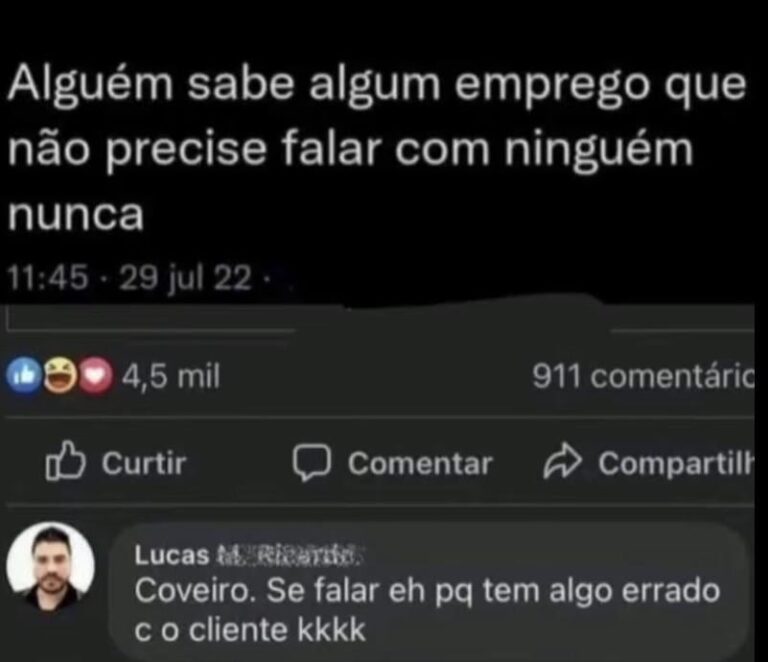The height and width of the screenshot is (662, 768).
Task: Click the red heart Love reaction icon
Action: 96,376
